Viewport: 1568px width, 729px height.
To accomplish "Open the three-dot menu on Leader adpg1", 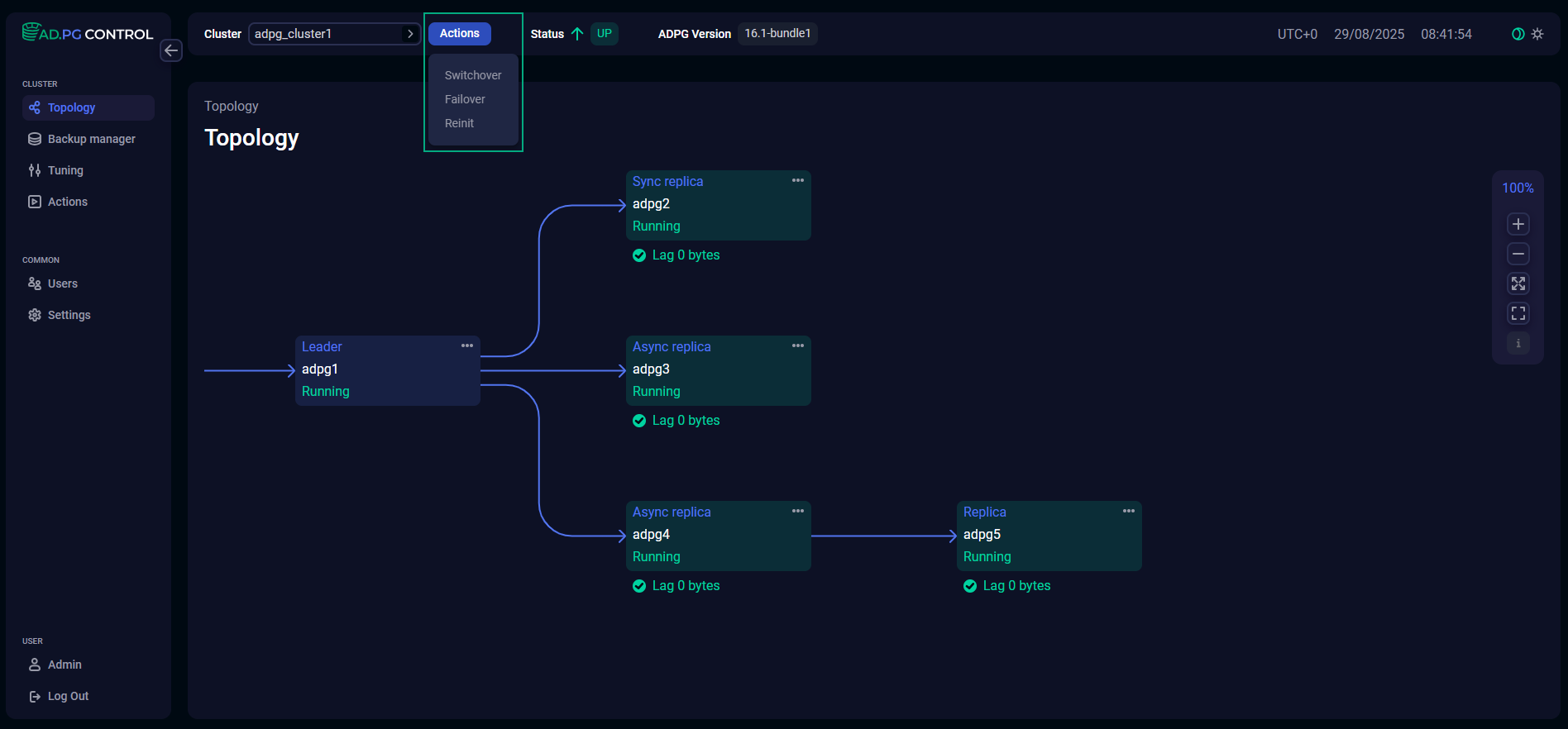I will click(x=467, y=345).
